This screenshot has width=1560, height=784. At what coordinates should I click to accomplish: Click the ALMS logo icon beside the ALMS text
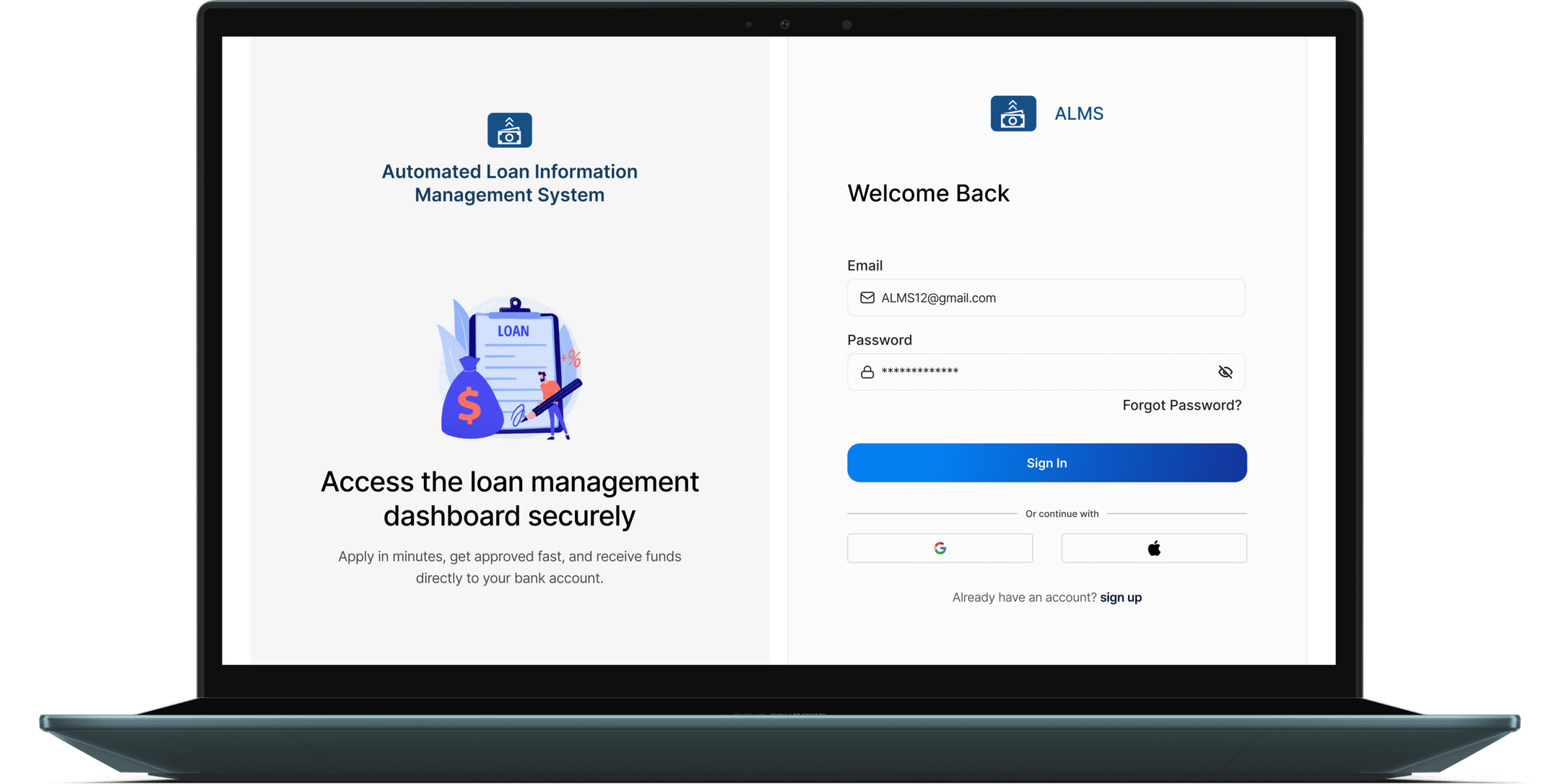click(x=1013, y=113)
